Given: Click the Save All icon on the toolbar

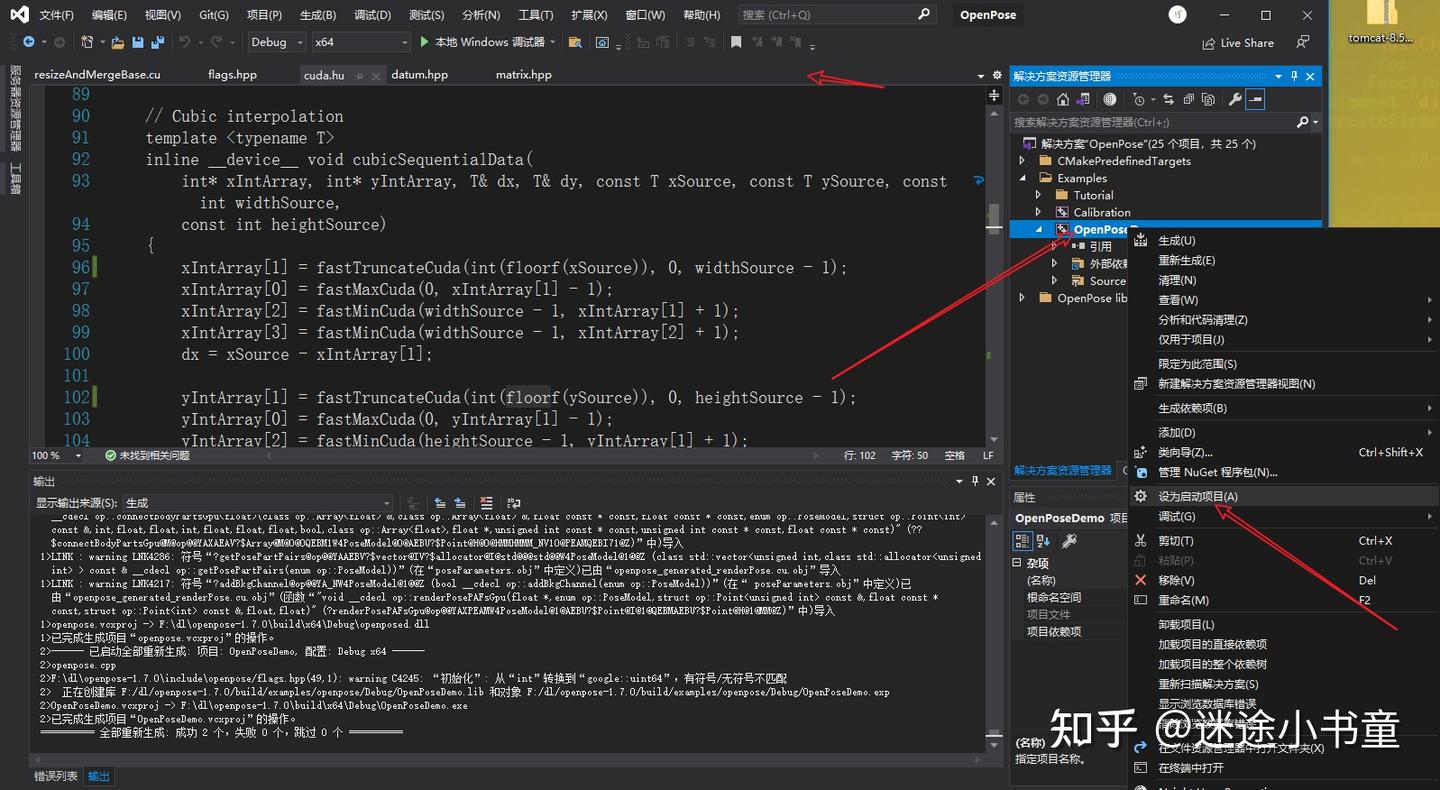Looking at the screenshot, I should (160, 42).
